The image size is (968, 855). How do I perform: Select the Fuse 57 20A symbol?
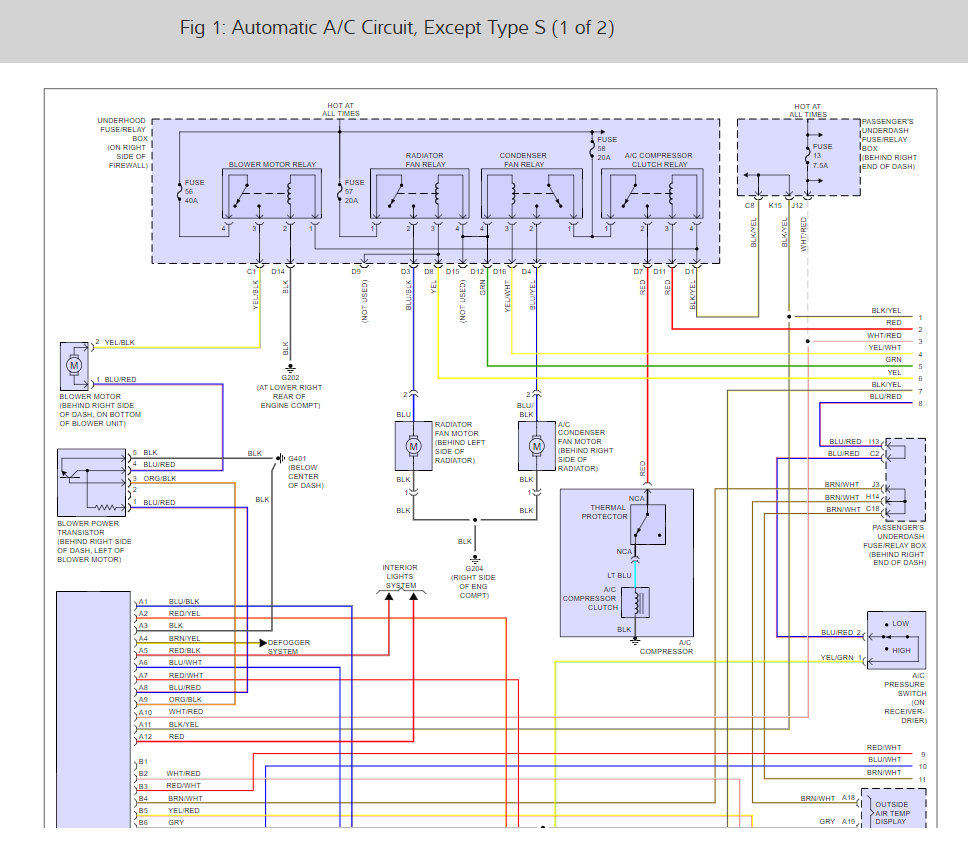click(340, 192)
